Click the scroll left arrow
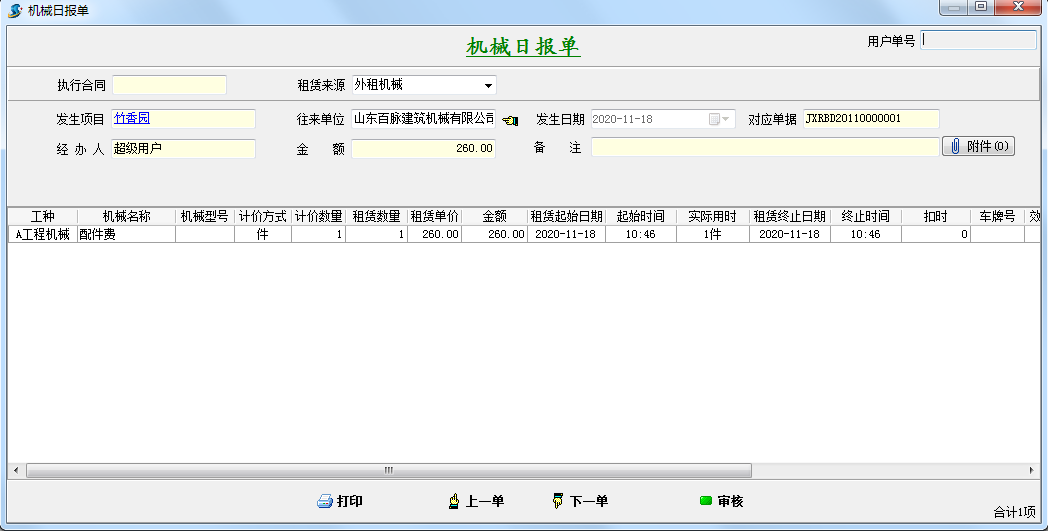1048x531 pixels. point(16,471)
